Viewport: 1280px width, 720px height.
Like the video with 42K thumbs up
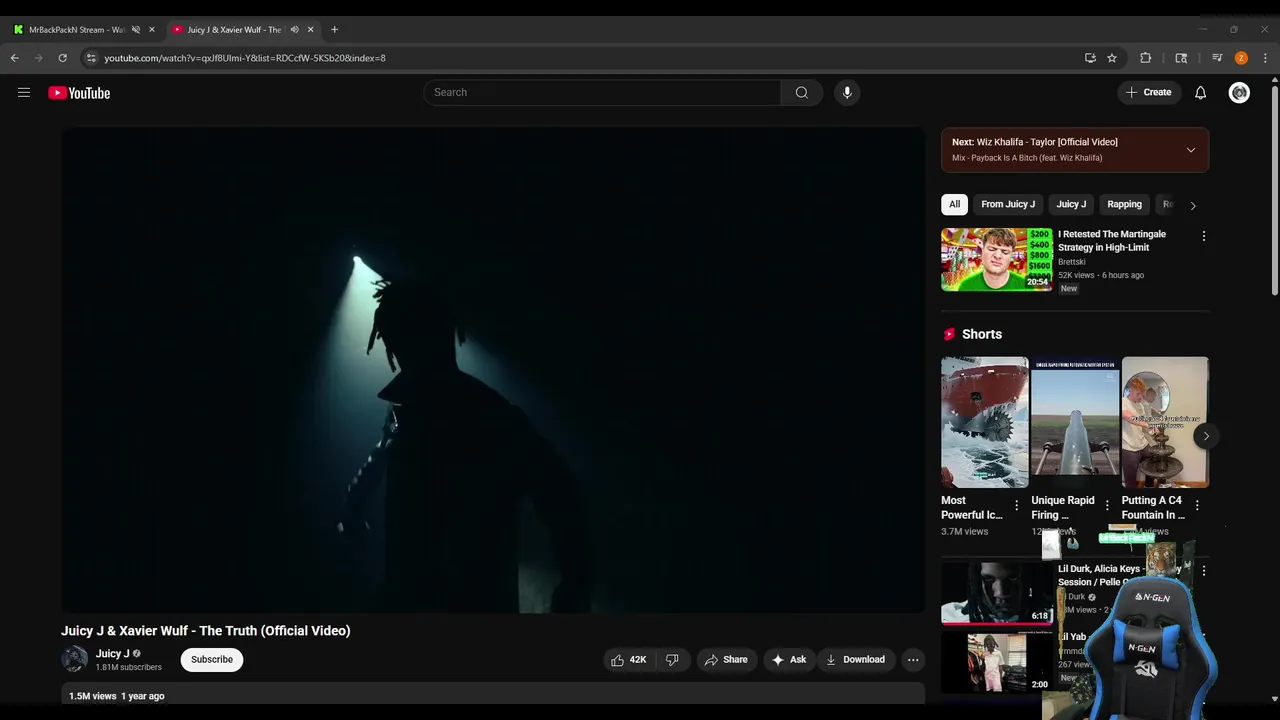[x=629, y=660]
